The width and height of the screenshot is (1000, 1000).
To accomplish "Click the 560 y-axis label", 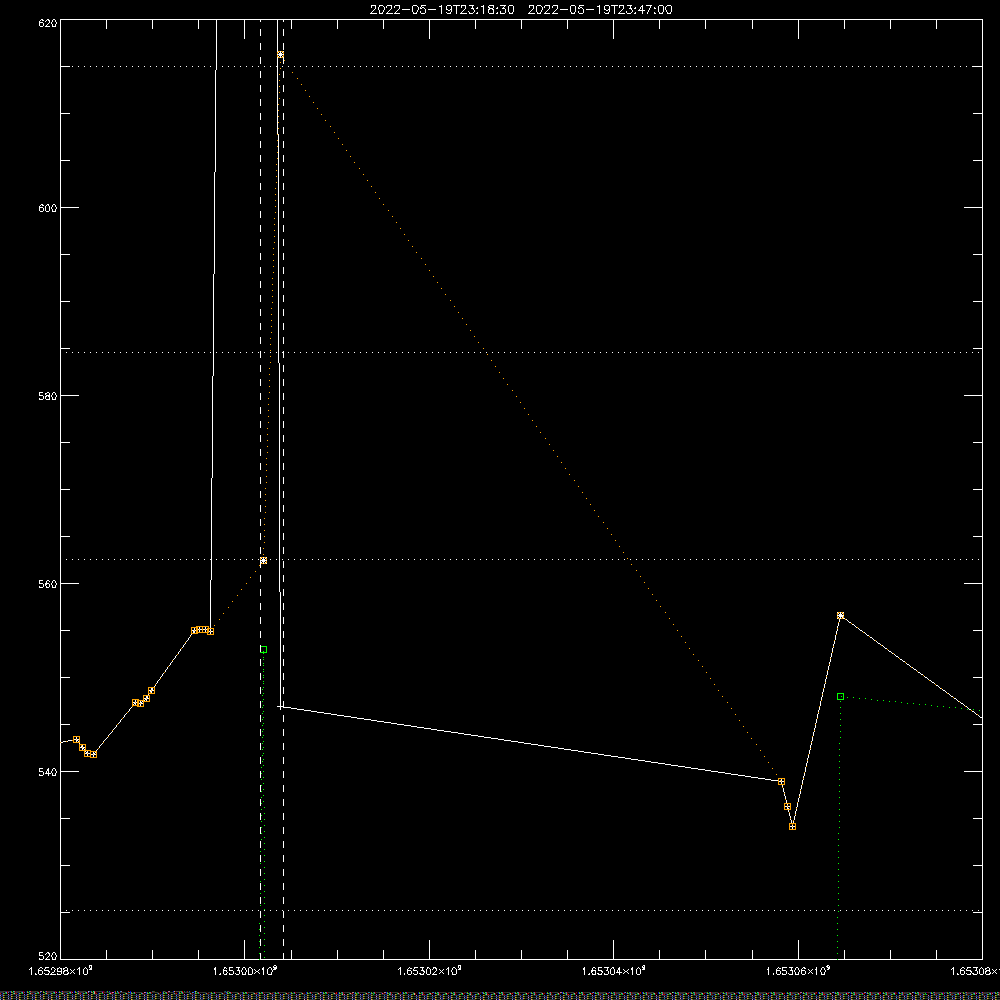I will pos(48,584).
